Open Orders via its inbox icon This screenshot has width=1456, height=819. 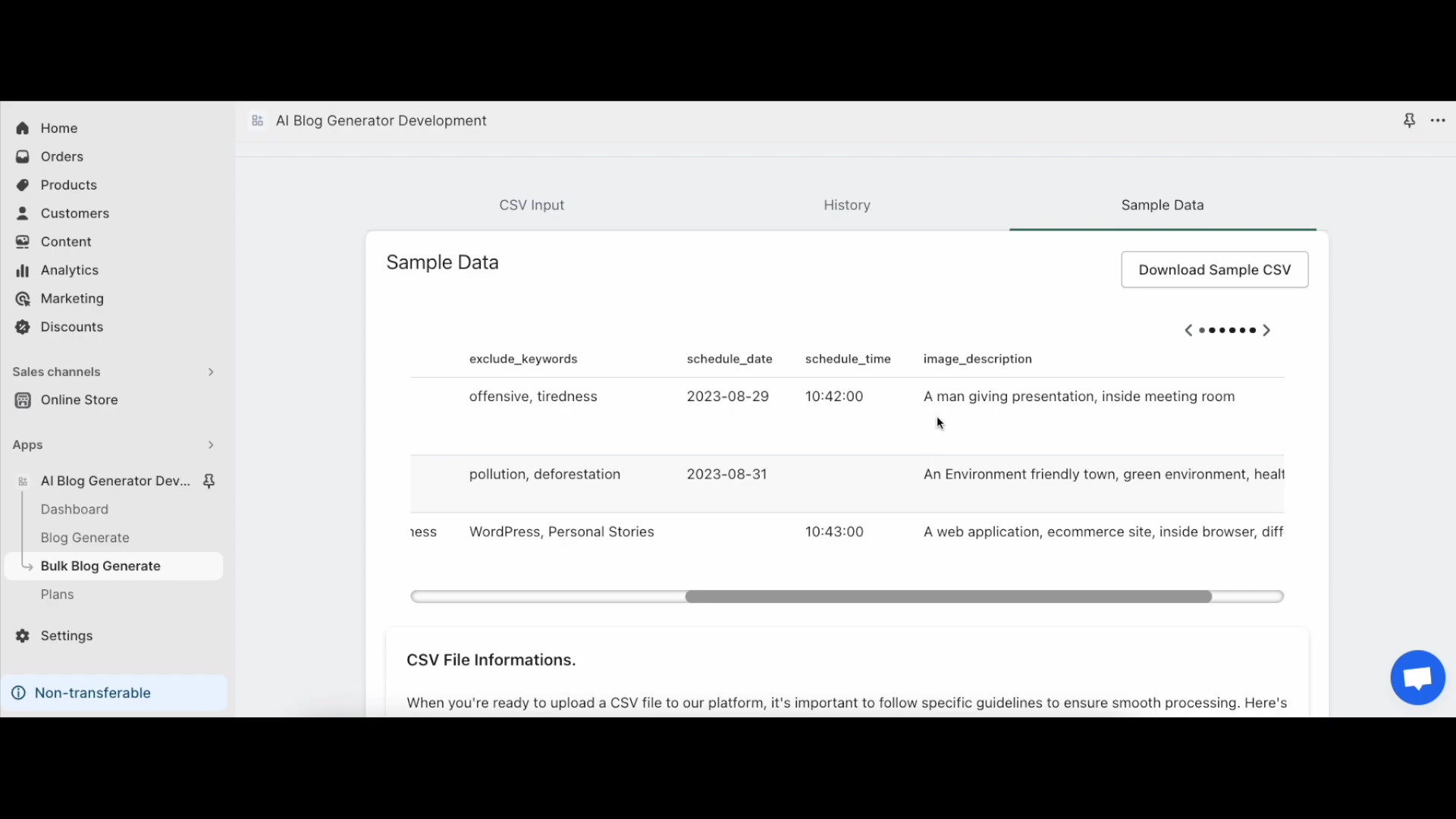point(23,157)
